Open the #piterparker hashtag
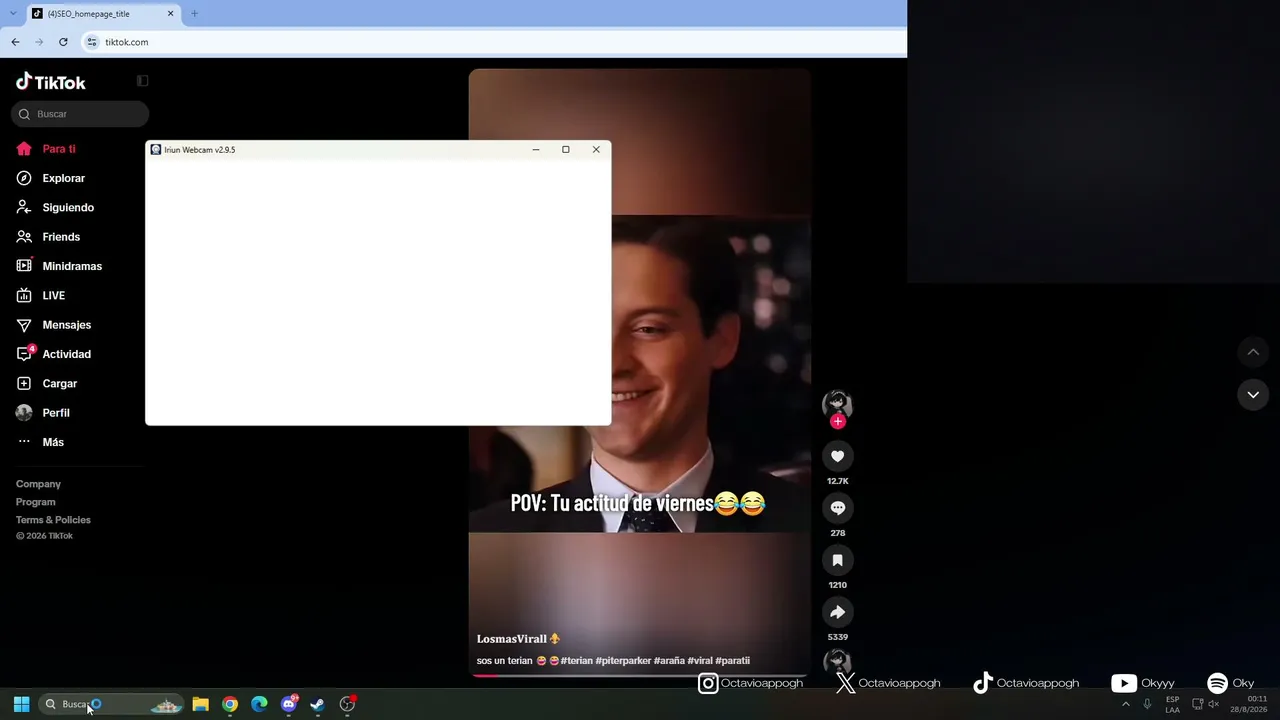This screenshot has width=1280, height=720. click(x=622, y=661)
